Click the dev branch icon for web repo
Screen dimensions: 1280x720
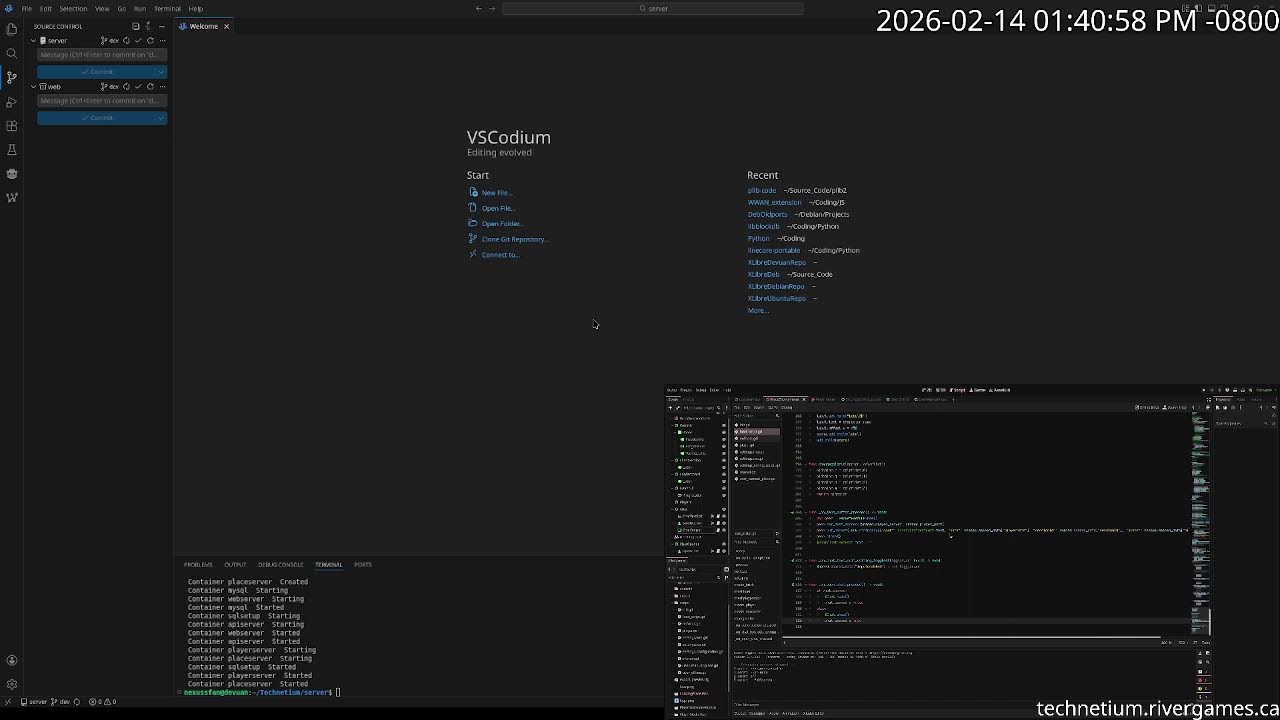(110, 87)
